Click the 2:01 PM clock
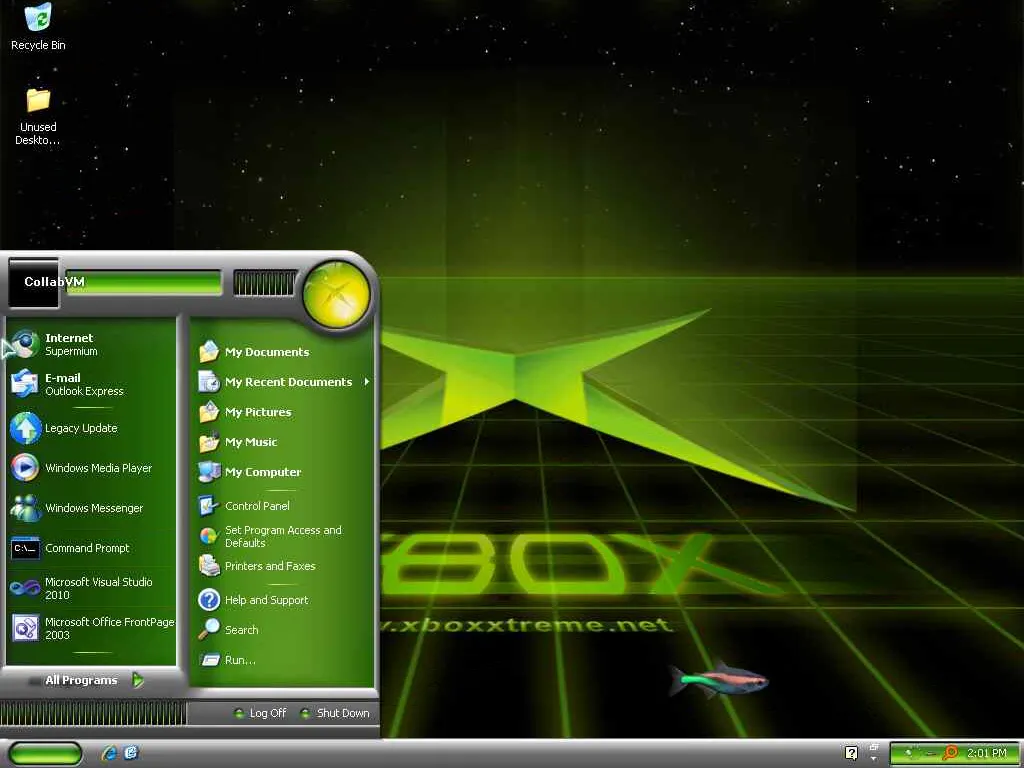 pyautogui.click(x=986, y=753)
